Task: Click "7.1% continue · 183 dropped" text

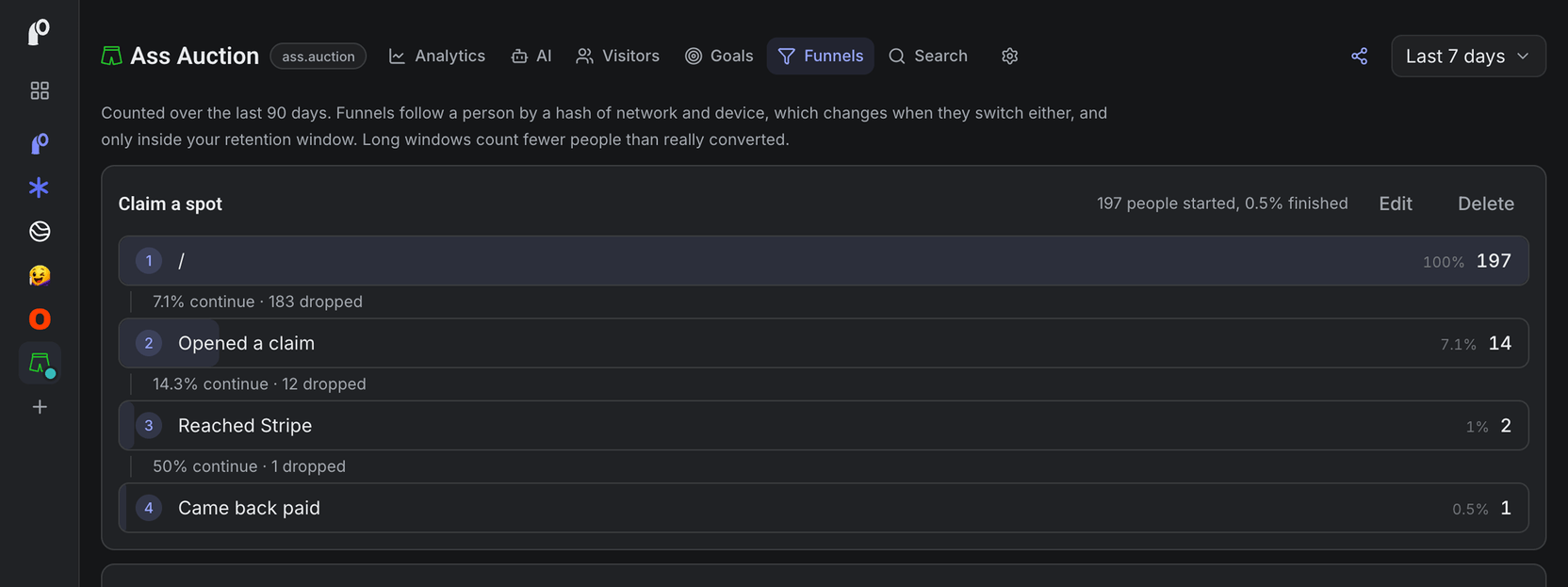Action: point(257,302)
